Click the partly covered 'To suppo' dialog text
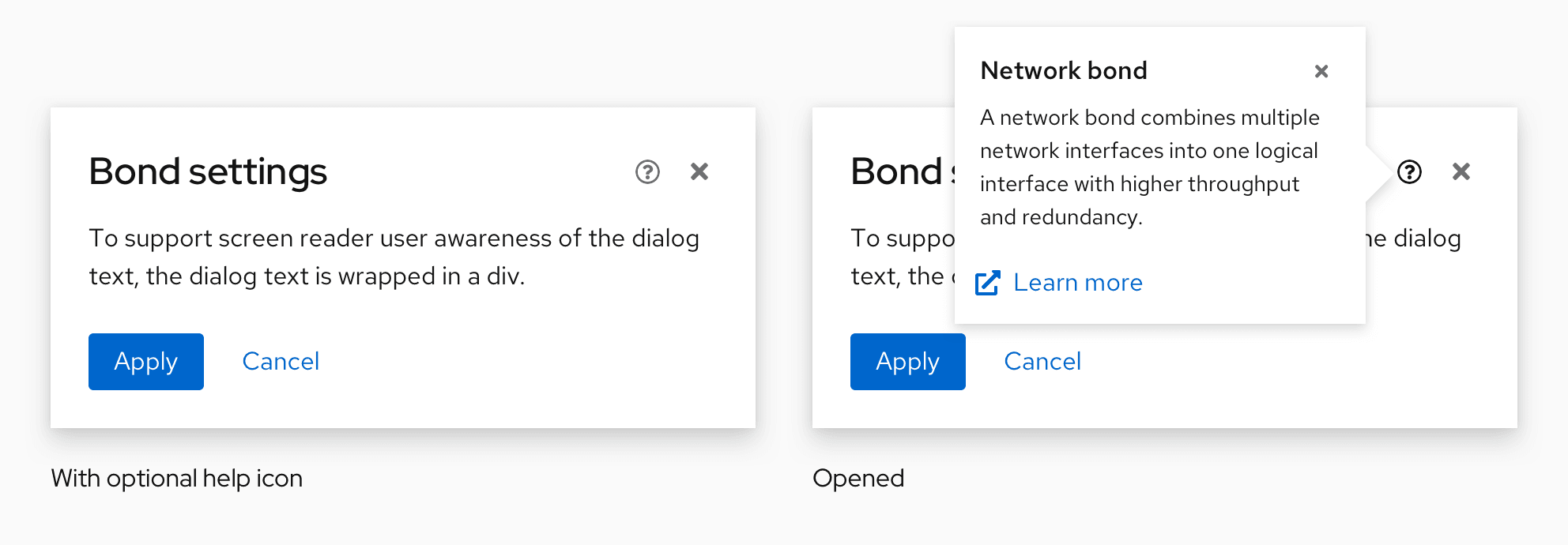The image size is (1568, 545). pos(903,239)
